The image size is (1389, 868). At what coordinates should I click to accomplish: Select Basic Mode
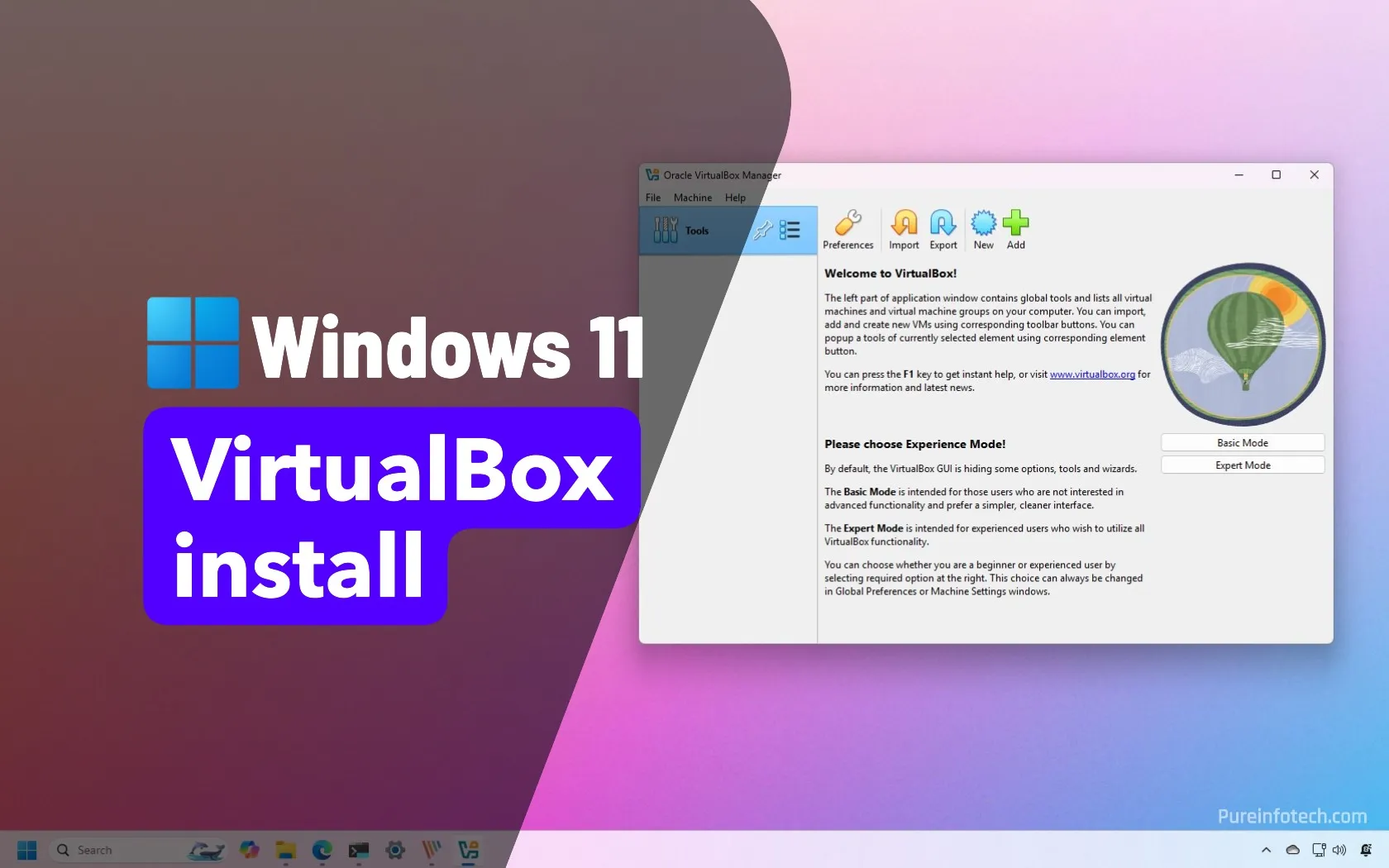coord(1241,442)
